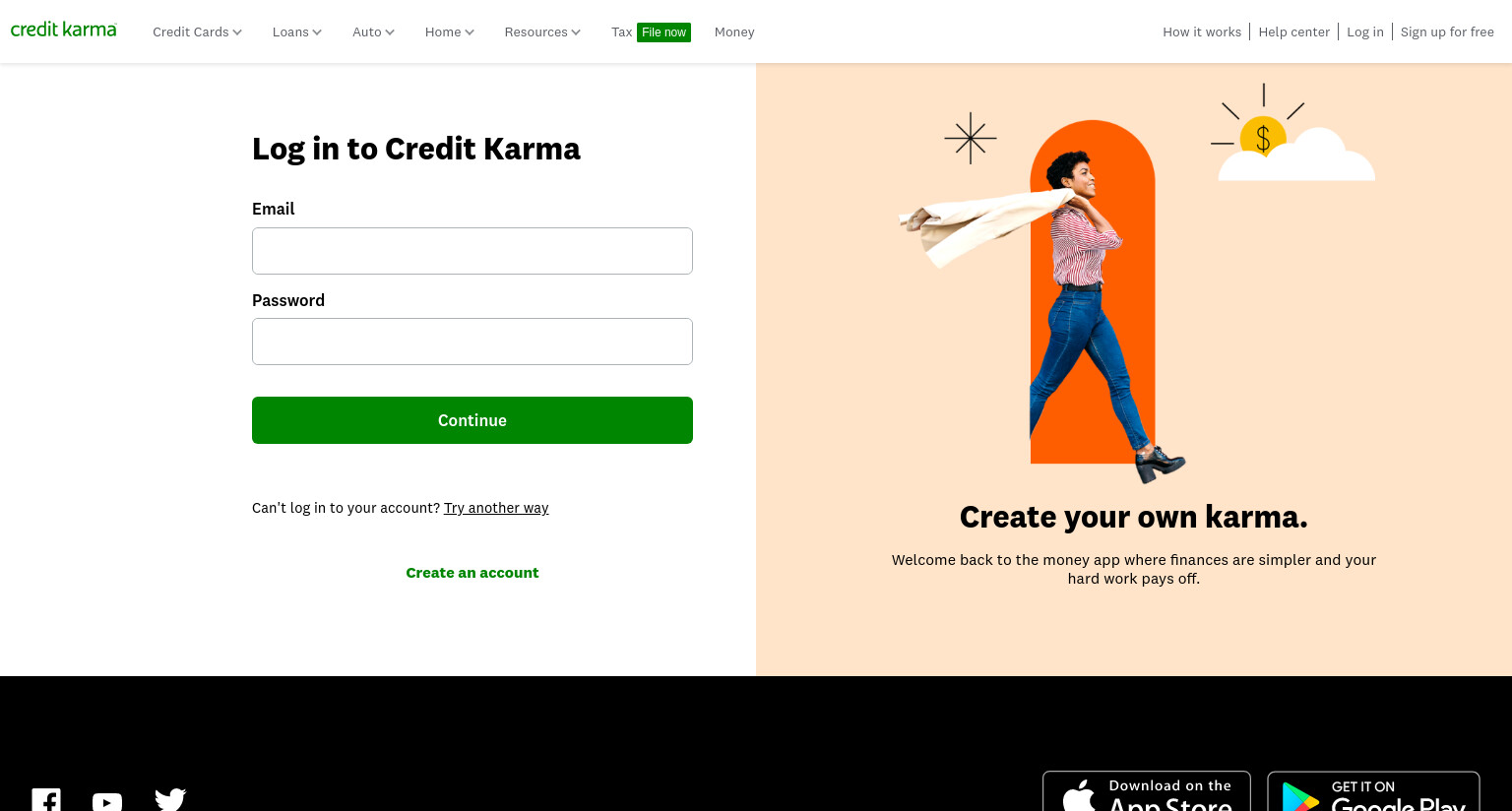Expand the Resources dropdown menu
Image resolution: width=1512 pixels, height=811 pixels.
tap(542, 32)
